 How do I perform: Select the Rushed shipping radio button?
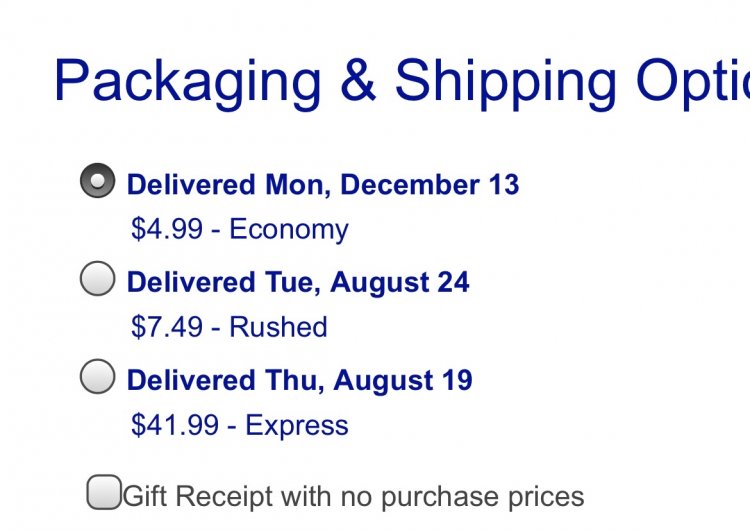[x=98, y=278]
